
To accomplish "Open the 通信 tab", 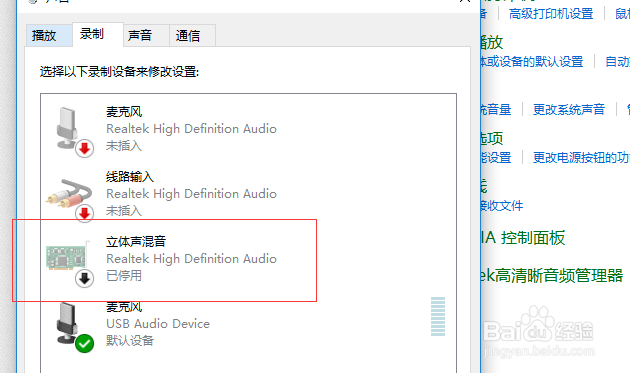I will pyautogui.click(x=192, y=35).
